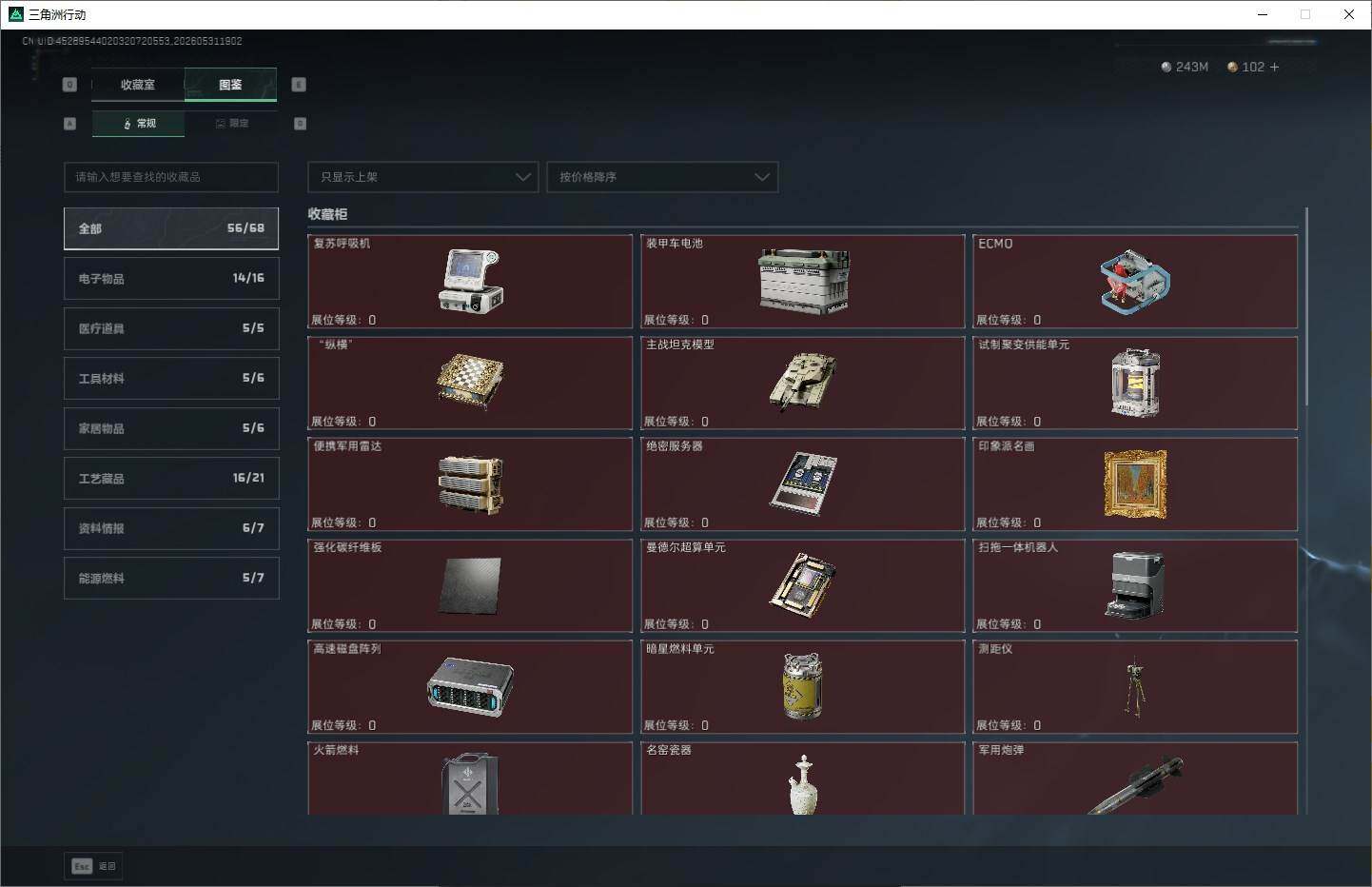Open the 收藏室 tab
The width and height of the screenshot is (1372, 887).
tap(138, 85)
